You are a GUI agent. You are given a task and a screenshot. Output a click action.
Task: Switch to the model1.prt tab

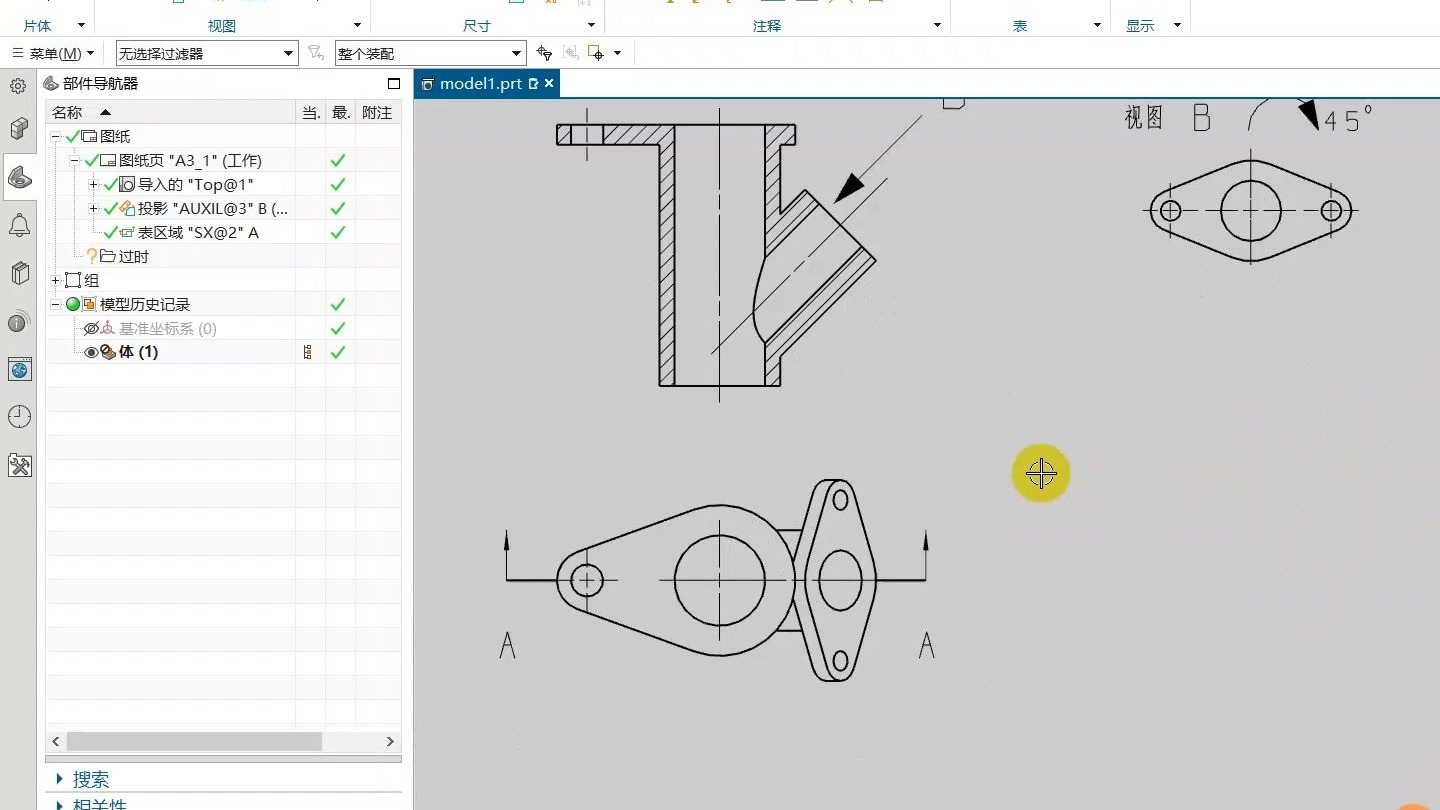pyautogui.click(x=481, y=84)
